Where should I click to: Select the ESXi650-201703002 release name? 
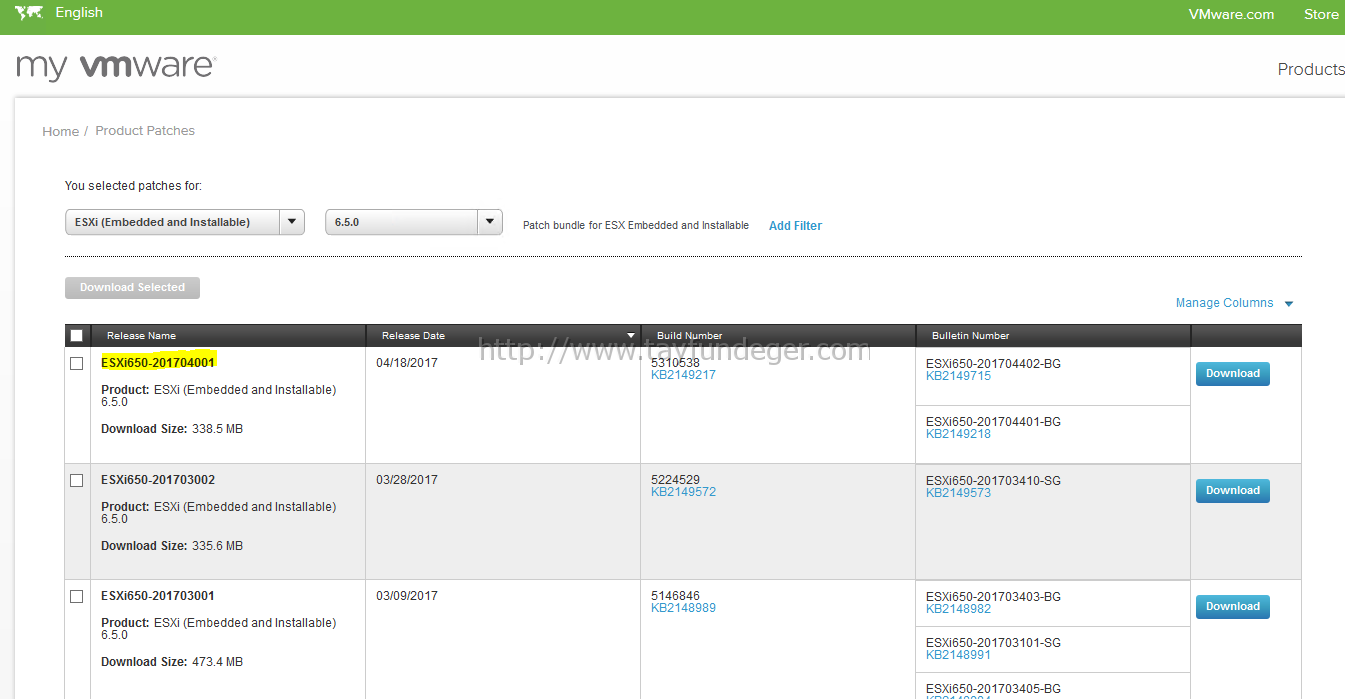click(x=158, y=480)
